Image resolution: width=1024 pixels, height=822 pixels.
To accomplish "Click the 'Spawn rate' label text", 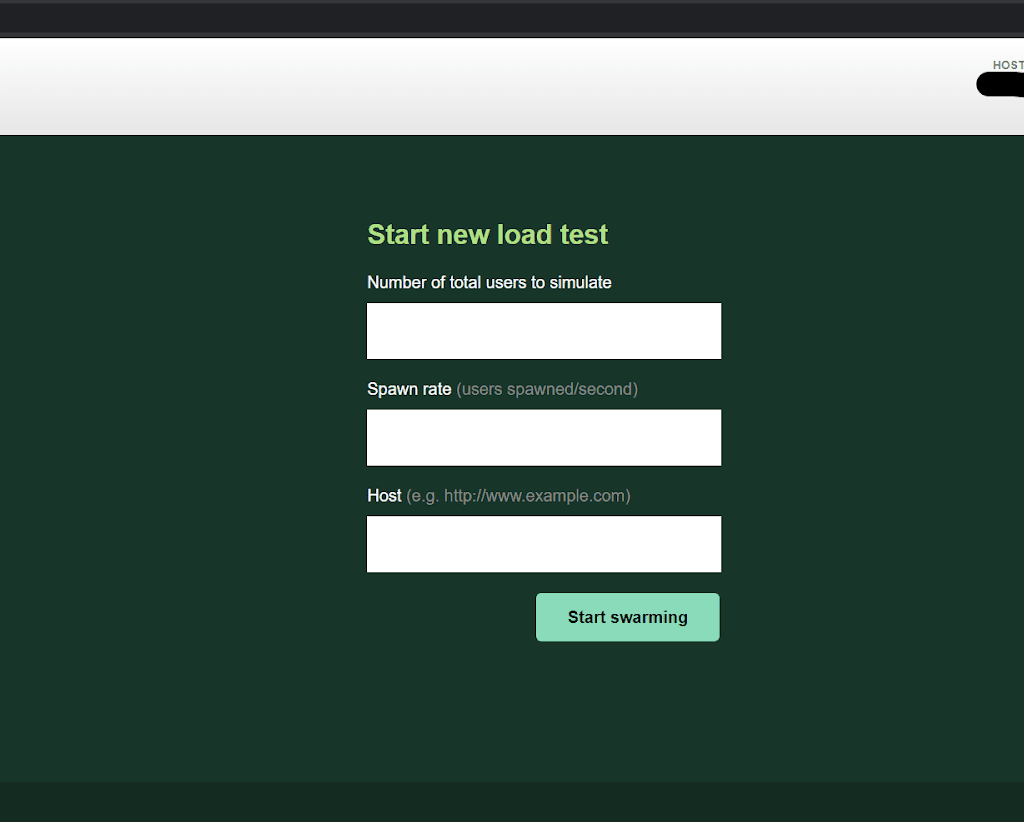I will (409, 389).
